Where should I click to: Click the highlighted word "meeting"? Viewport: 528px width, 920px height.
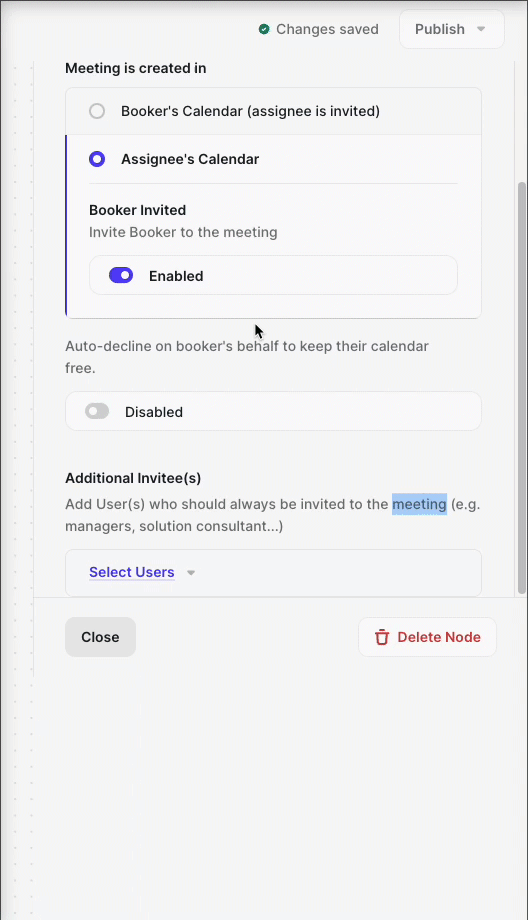click(419, 504)
